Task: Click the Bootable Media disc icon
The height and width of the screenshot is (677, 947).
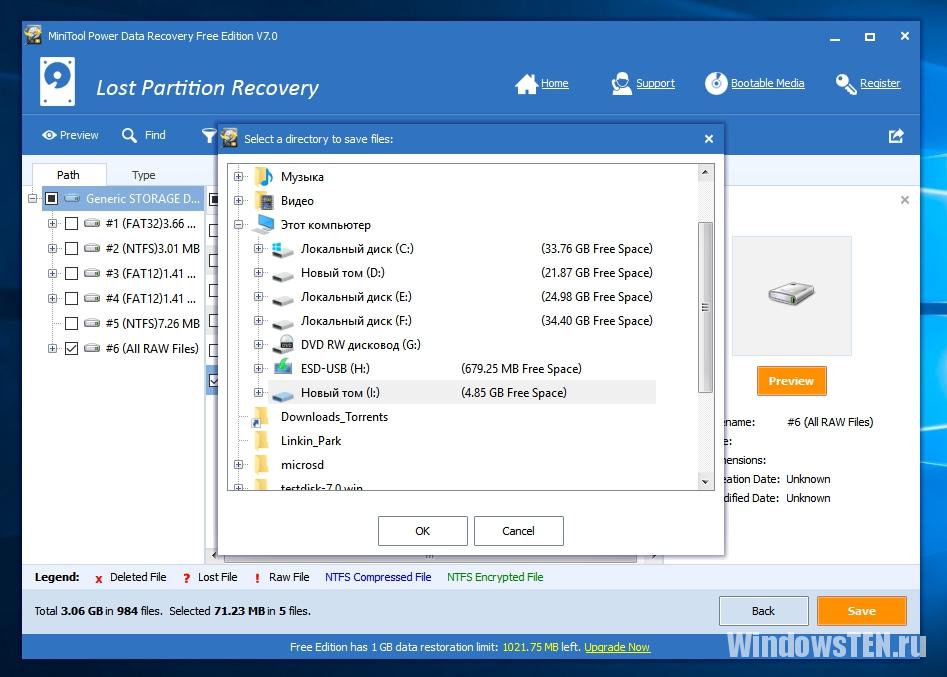Action: click(716, 83)
